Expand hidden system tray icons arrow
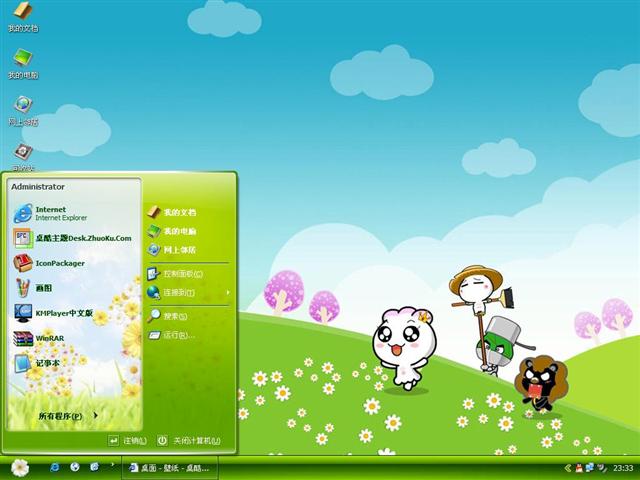This screenshot has width=640, height=480. (x=568, y=468)
